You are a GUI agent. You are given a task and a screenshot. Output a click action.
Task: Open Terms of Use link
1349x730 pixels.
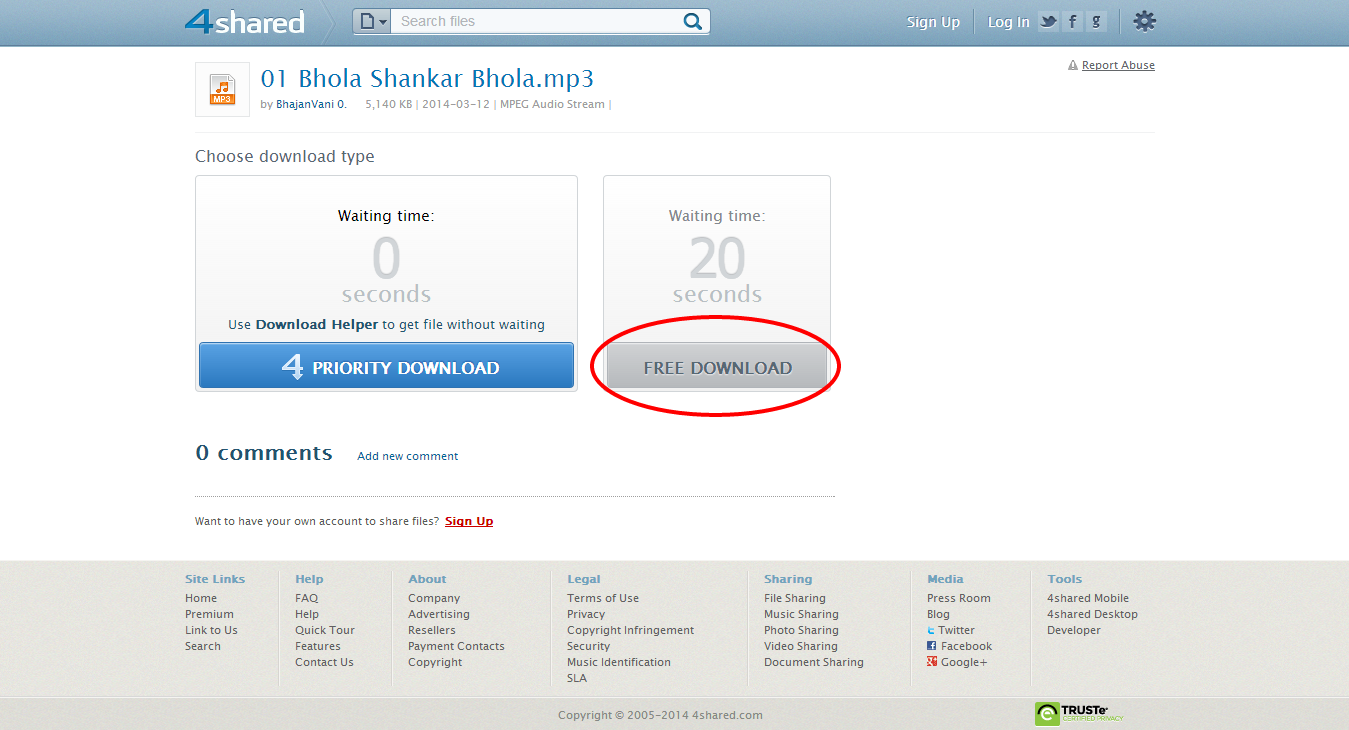tap(603, 598)
